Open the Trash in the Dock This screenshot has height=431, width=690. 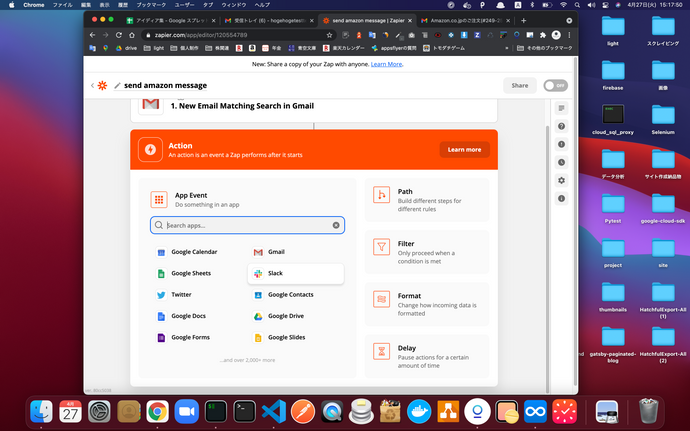point(648,411)
